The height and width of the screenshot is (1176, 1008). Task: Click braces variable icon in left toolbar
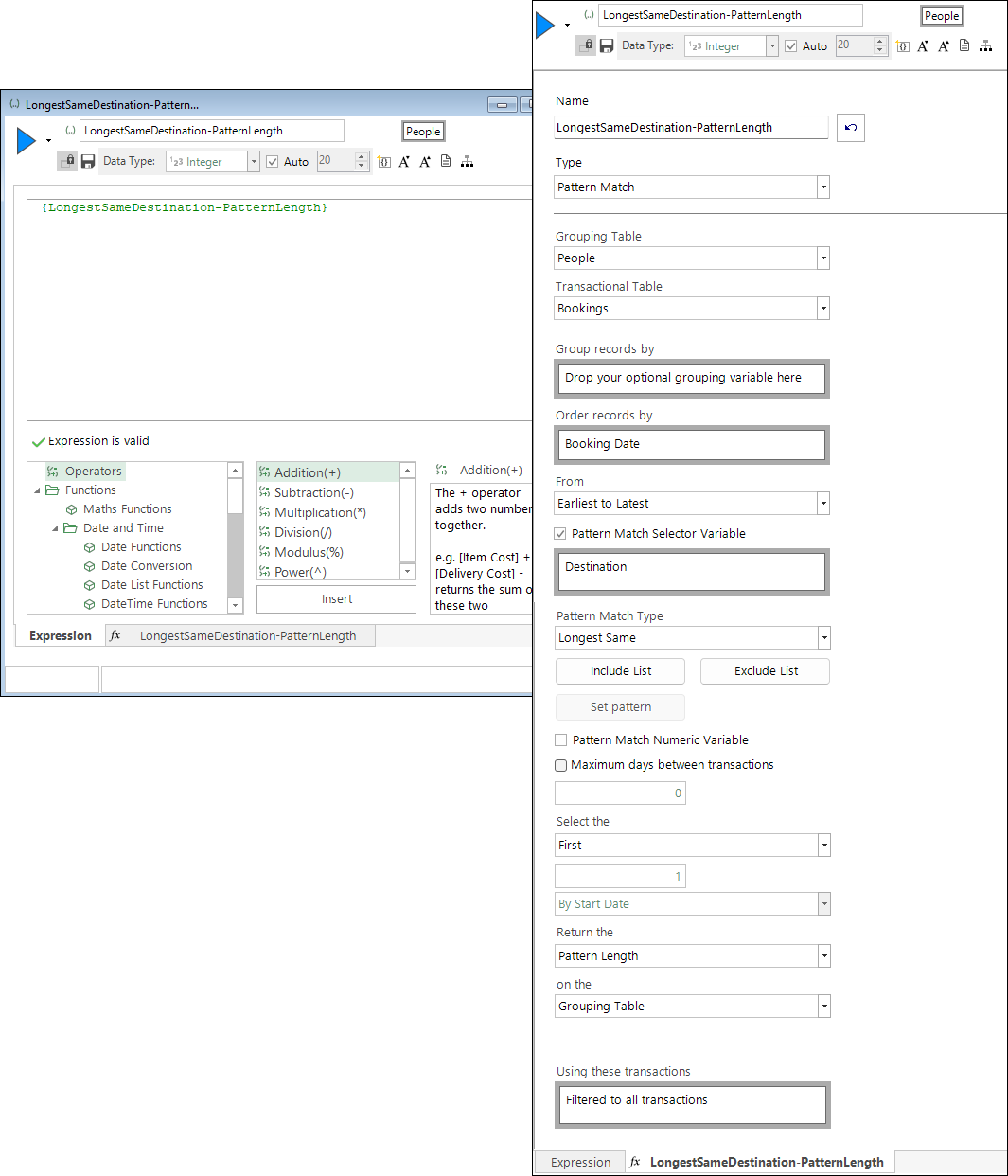(383, 162)
